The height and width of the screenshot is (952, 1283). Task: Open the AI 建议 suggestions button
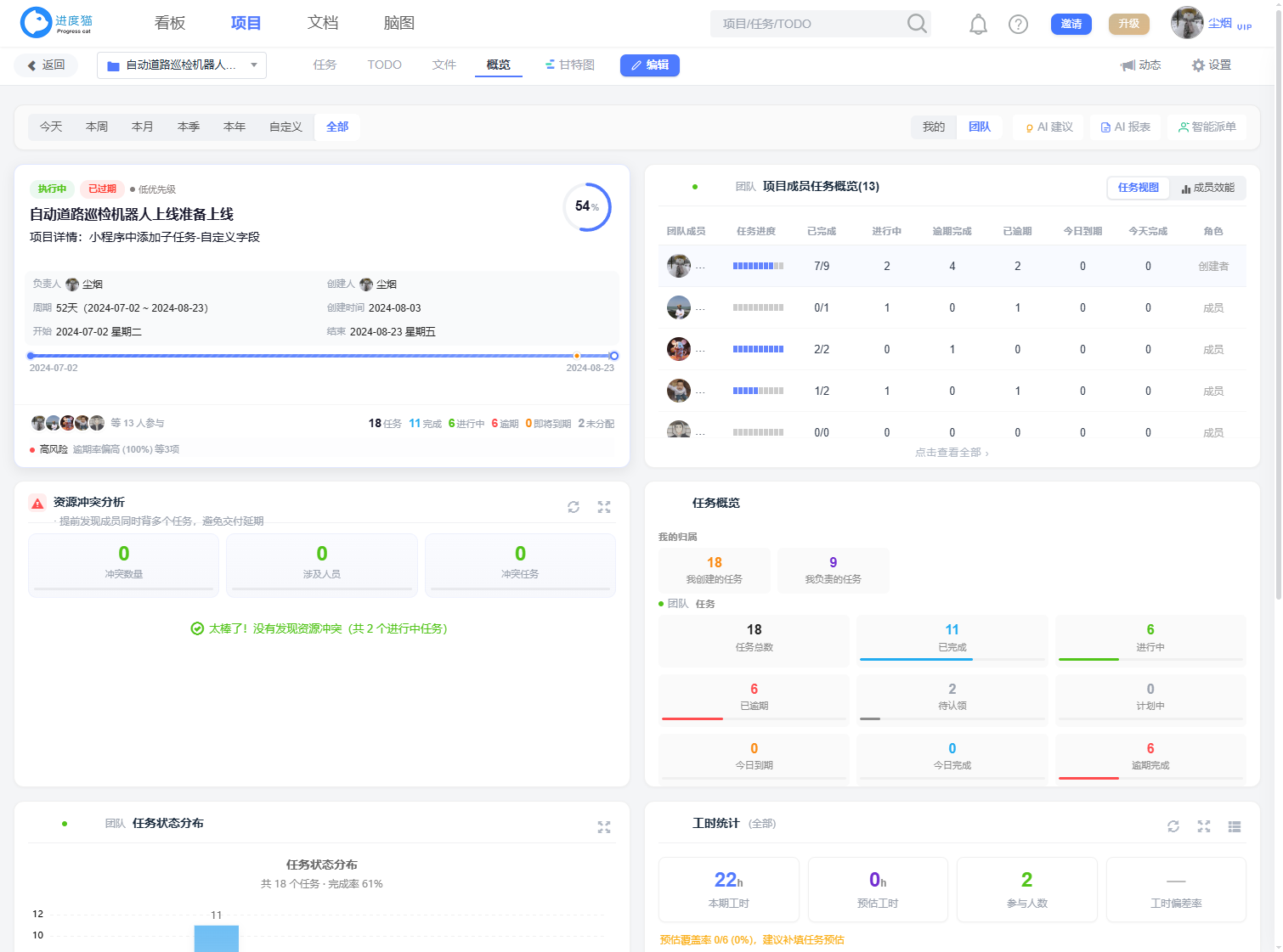point(1048,127)
